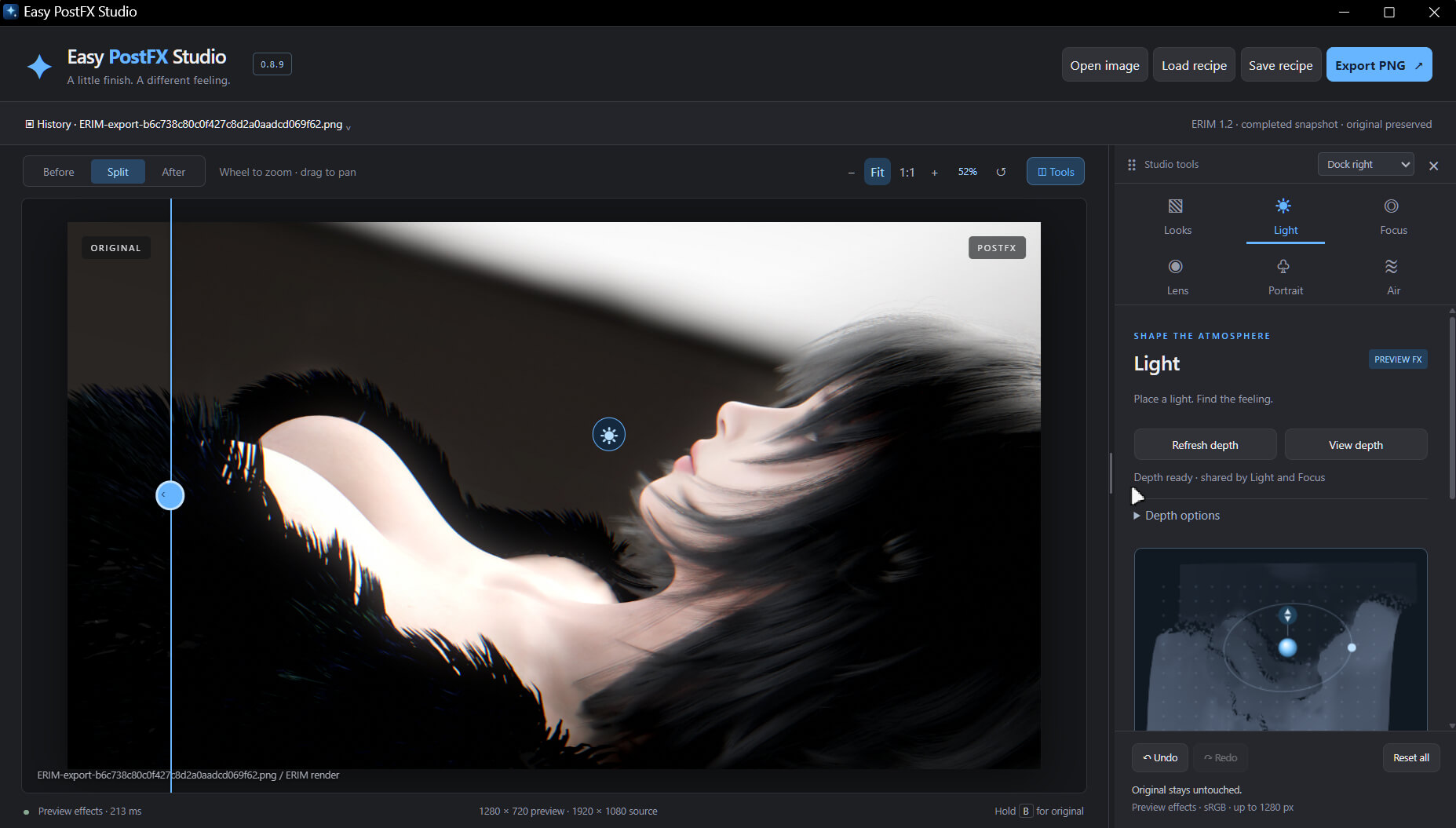Toggle the Tools panel button
Image resolution: width=1456 pixels, height=828 pixels.
(1056, 172)
